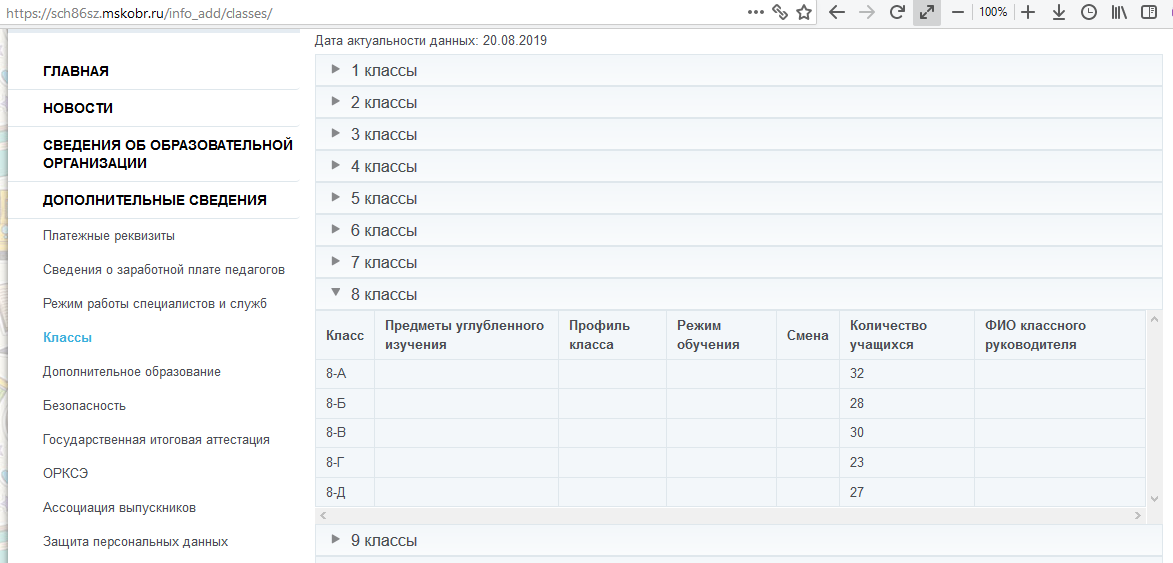Open the library bookshelf icon

(x=1119, y=12)
